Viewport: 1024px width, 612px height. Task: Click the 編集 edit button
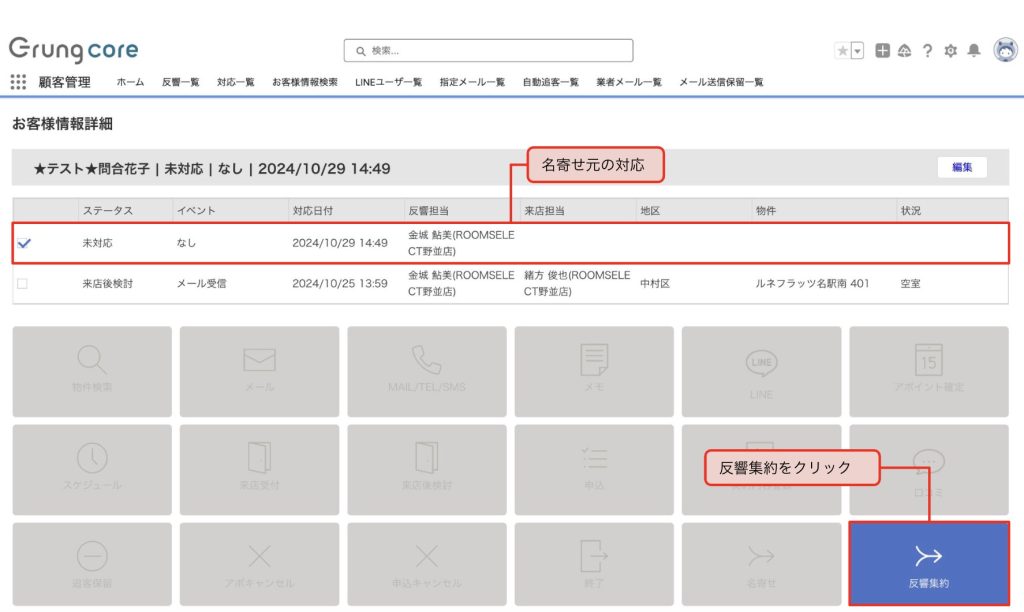pos(962,167)
